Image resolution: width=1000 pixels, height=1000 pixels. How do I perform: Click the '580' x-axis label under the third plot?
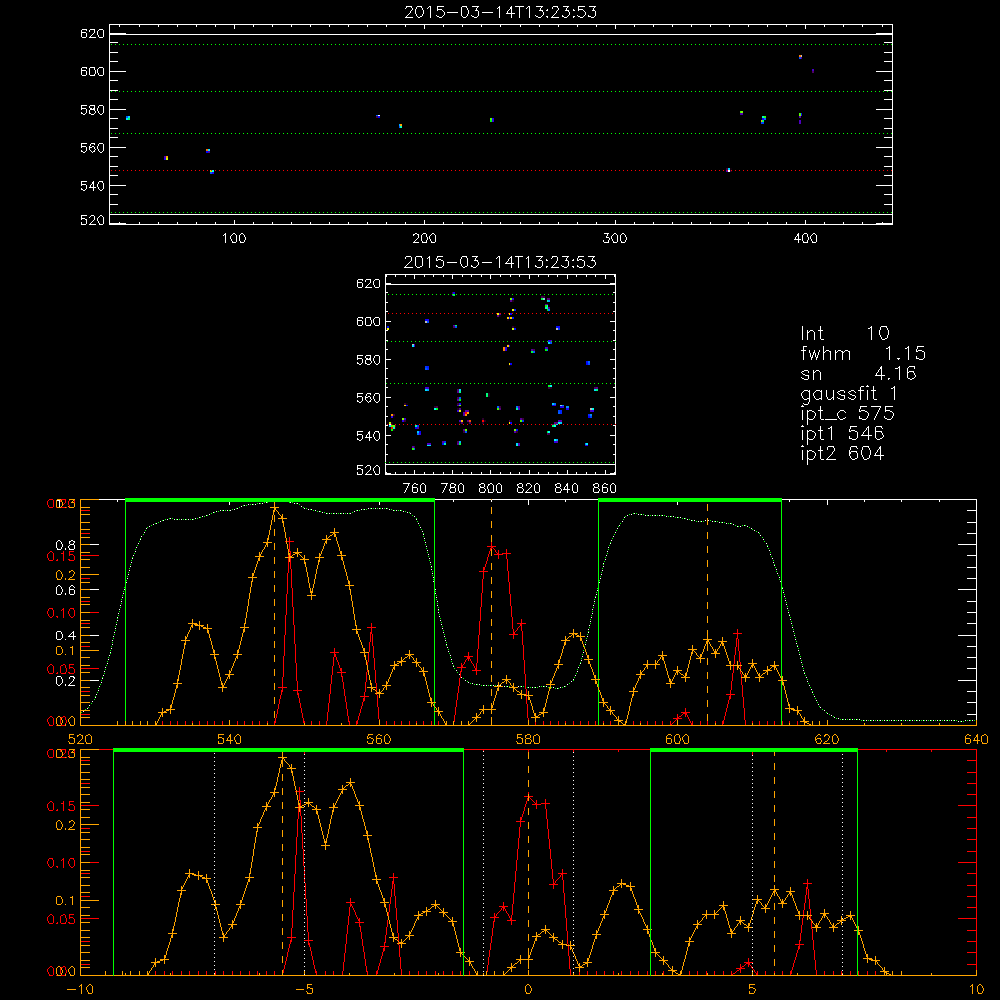coord(528,739)
